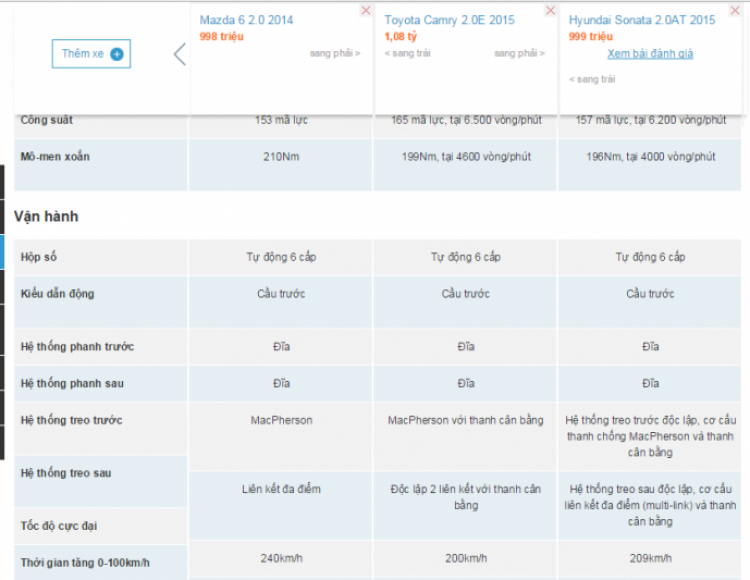Click the plus icon in Thêm xe

[x=117, y=54]
